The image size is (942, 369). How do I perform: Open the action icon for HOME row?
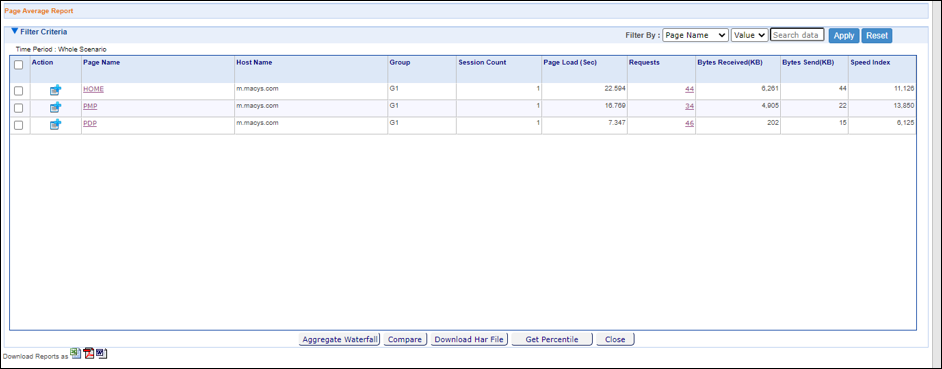[x=55, y=90]
